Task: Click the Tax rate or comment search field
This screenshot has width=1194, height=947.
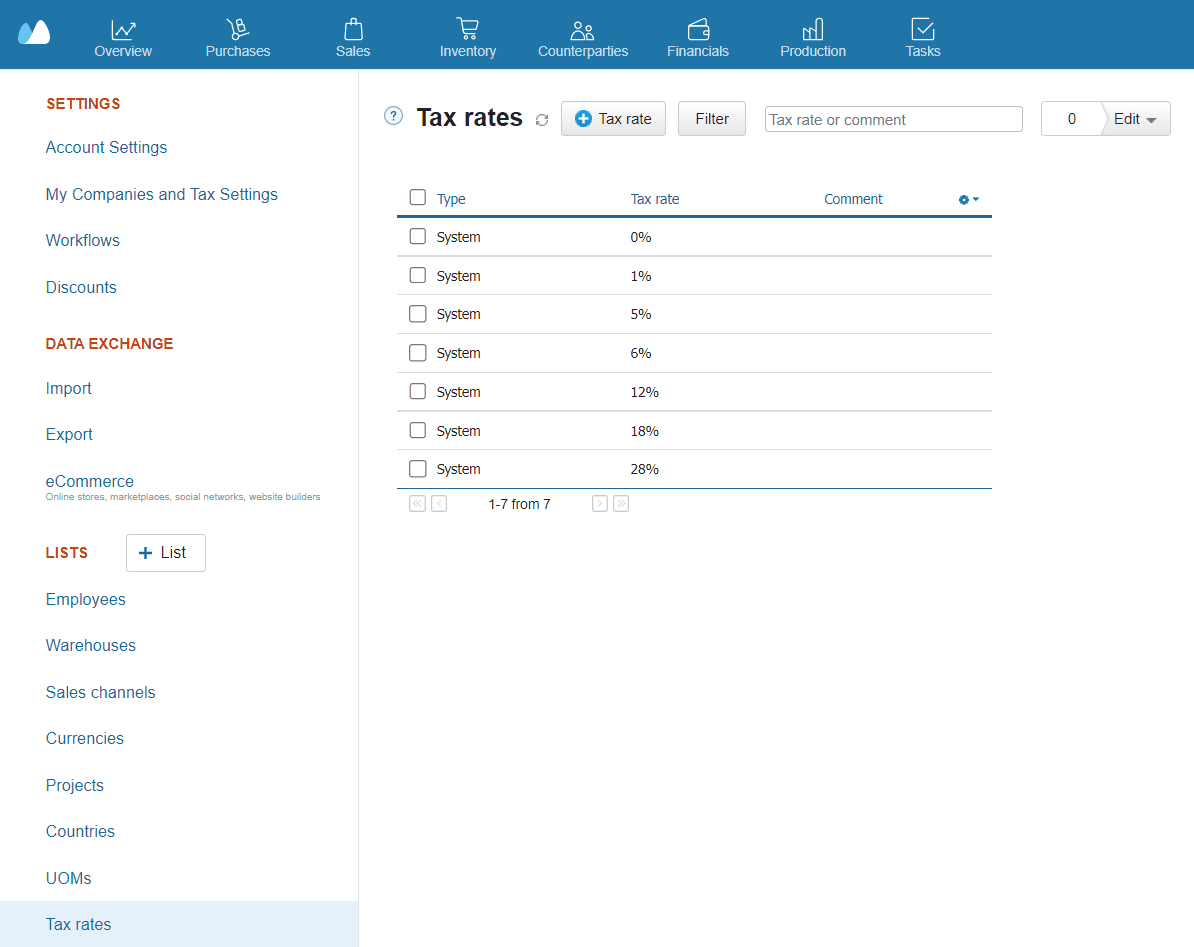Action: (x=893, y=119)
